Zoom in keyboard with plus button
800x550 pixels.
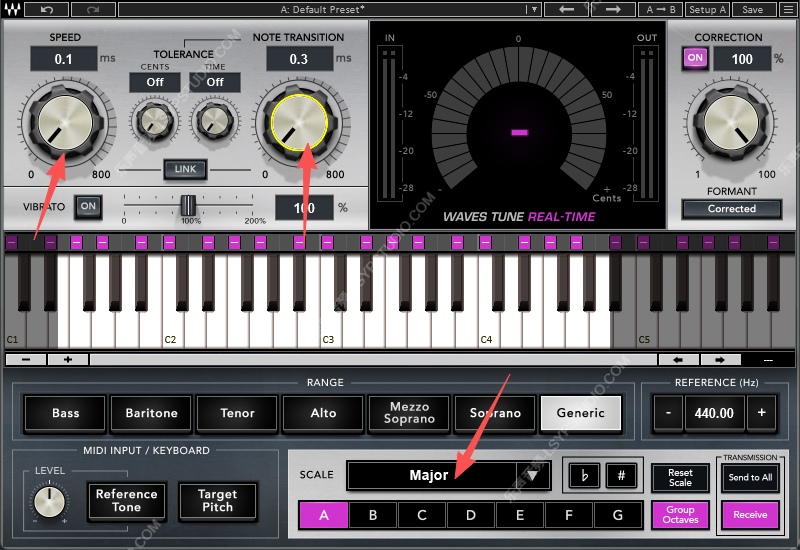[x=68, y=359]
